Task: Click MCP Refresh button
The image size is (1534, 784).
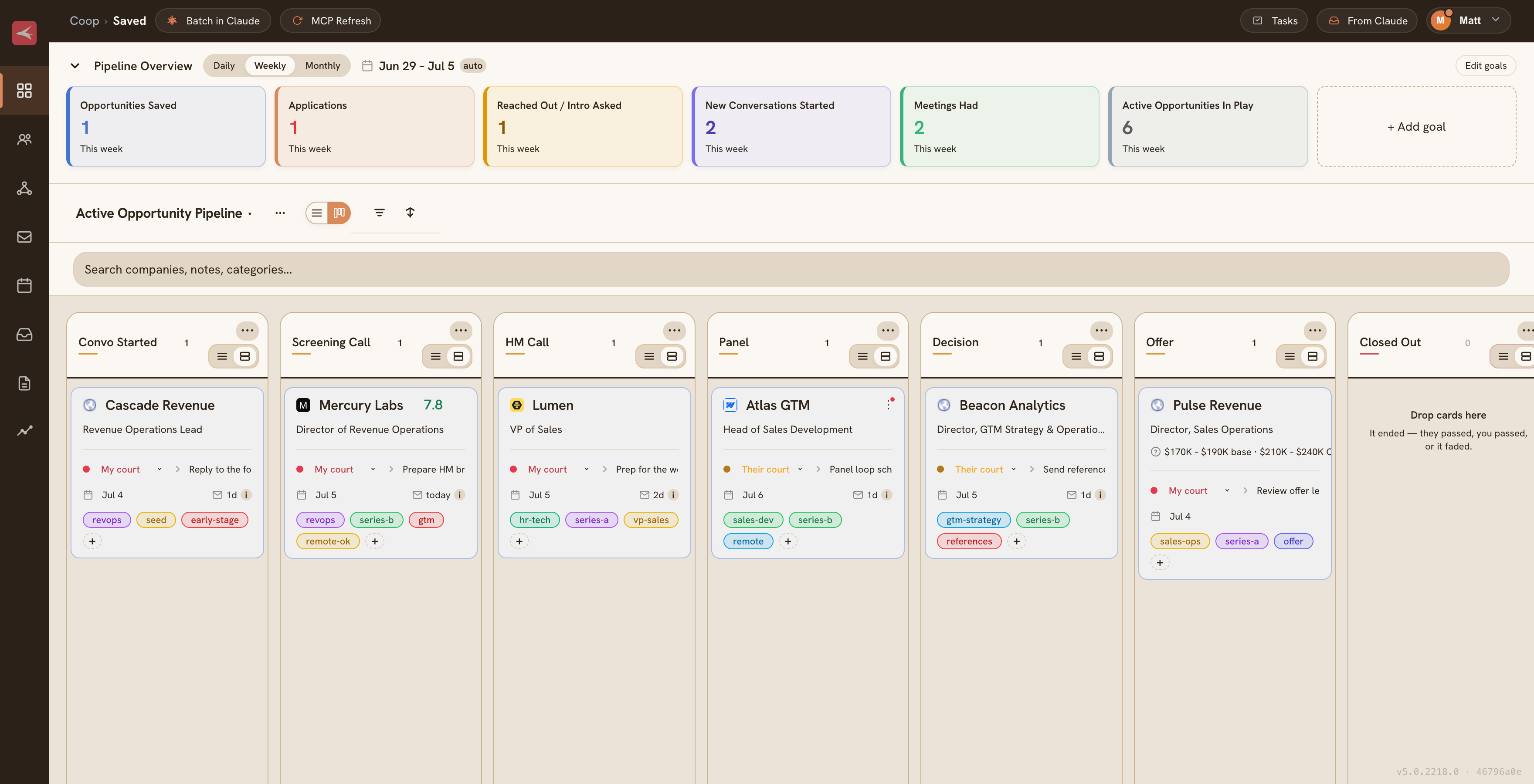Action: tap(330, 20)
